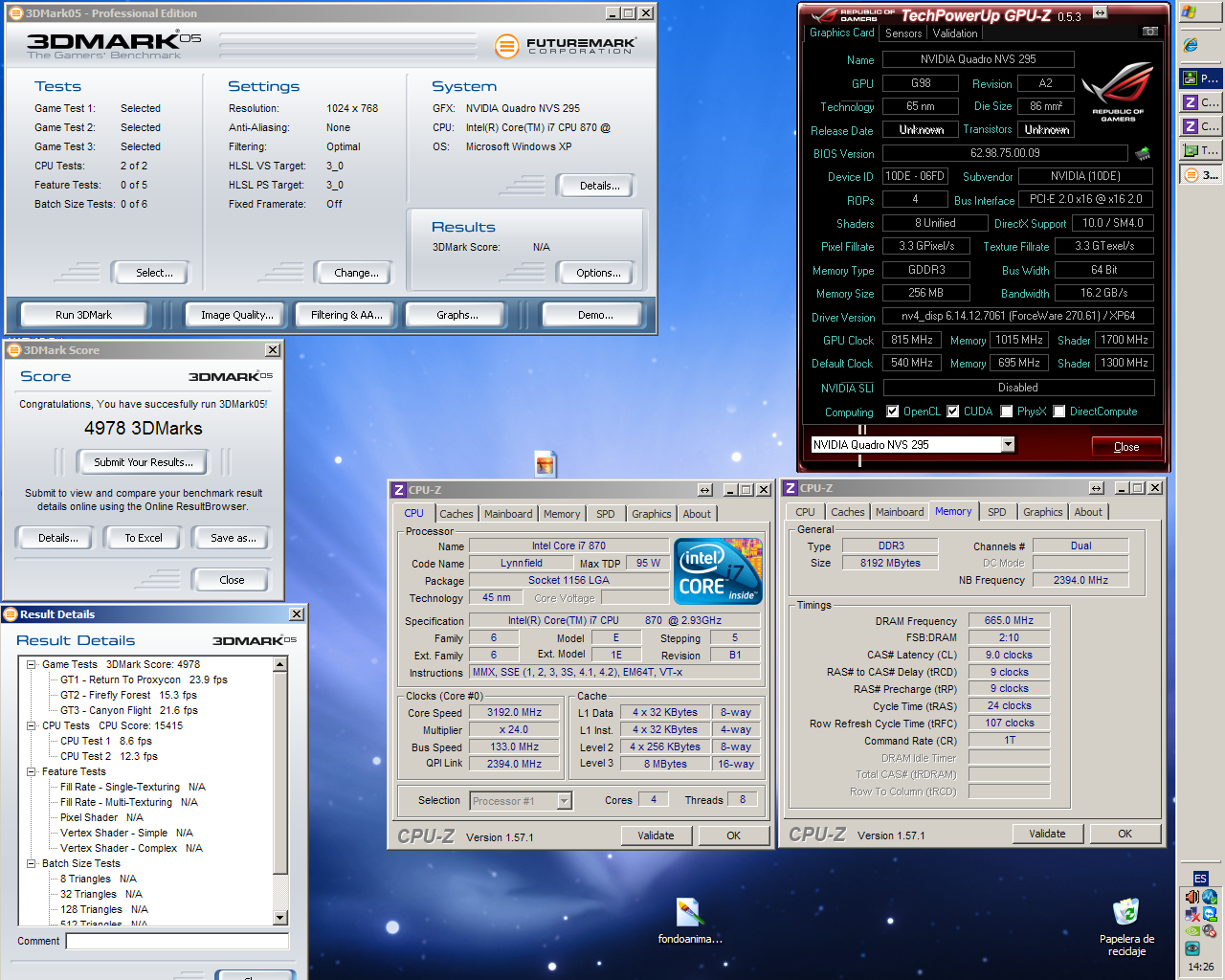The image size is (1225, 980).
Task: Click the Save as... button
Action: click(234, 538)
